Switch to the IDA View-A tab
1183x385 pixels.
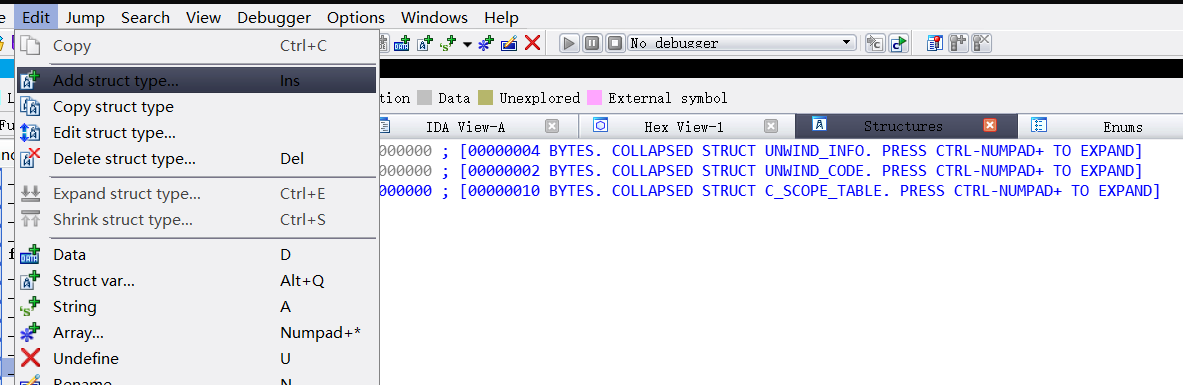tap(466, 126)
